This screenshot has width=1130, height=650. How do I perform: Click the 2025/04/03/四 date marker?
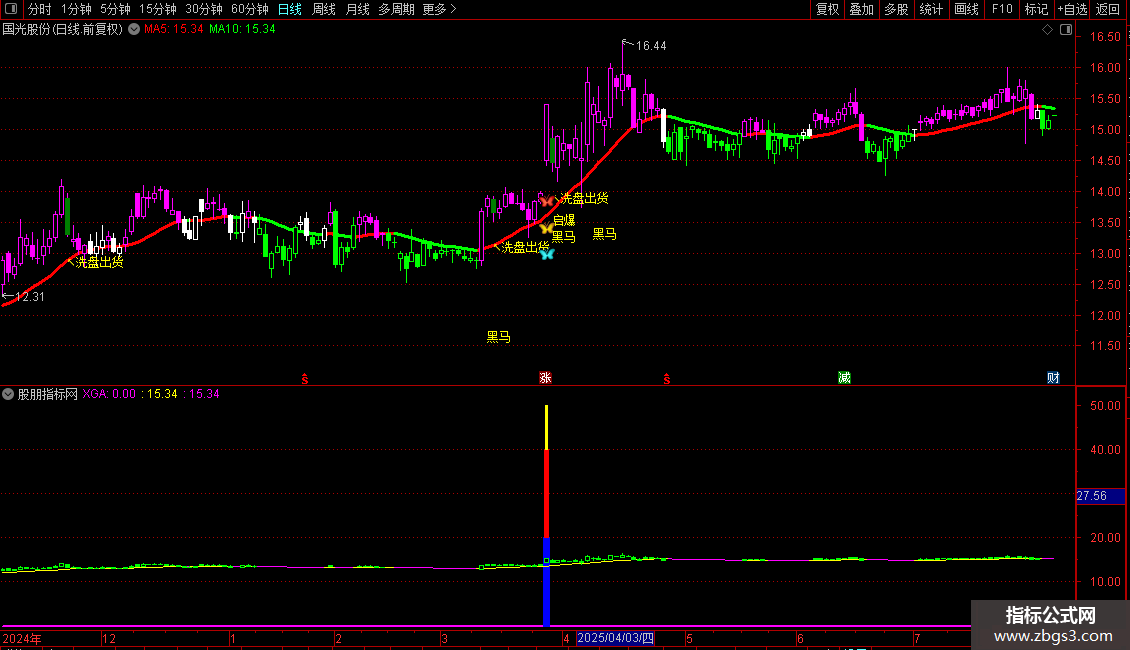click(615, 638)
